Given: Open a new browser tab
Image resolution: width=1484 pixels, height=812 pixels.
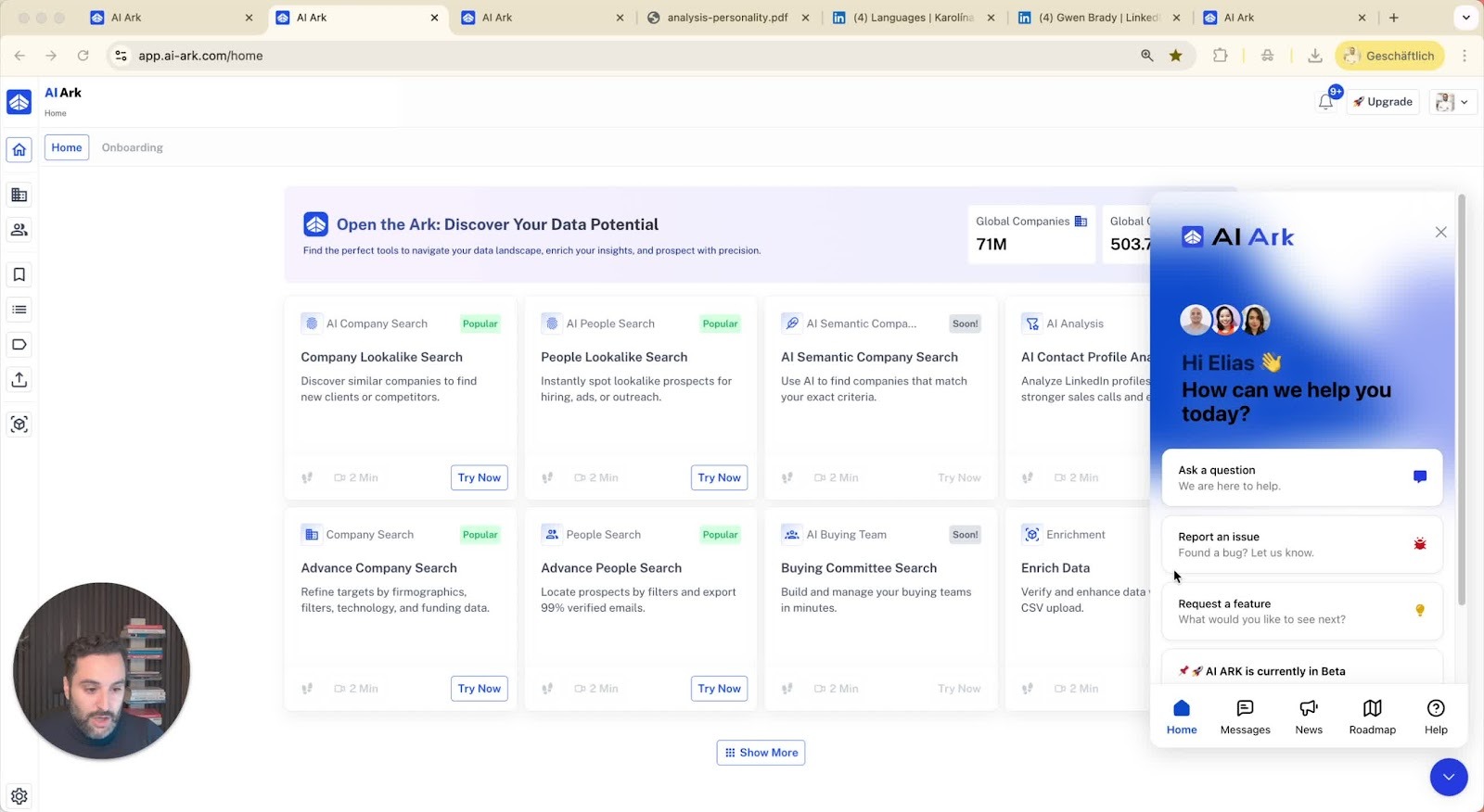Looking at the screenshot, I should 1394,18.
